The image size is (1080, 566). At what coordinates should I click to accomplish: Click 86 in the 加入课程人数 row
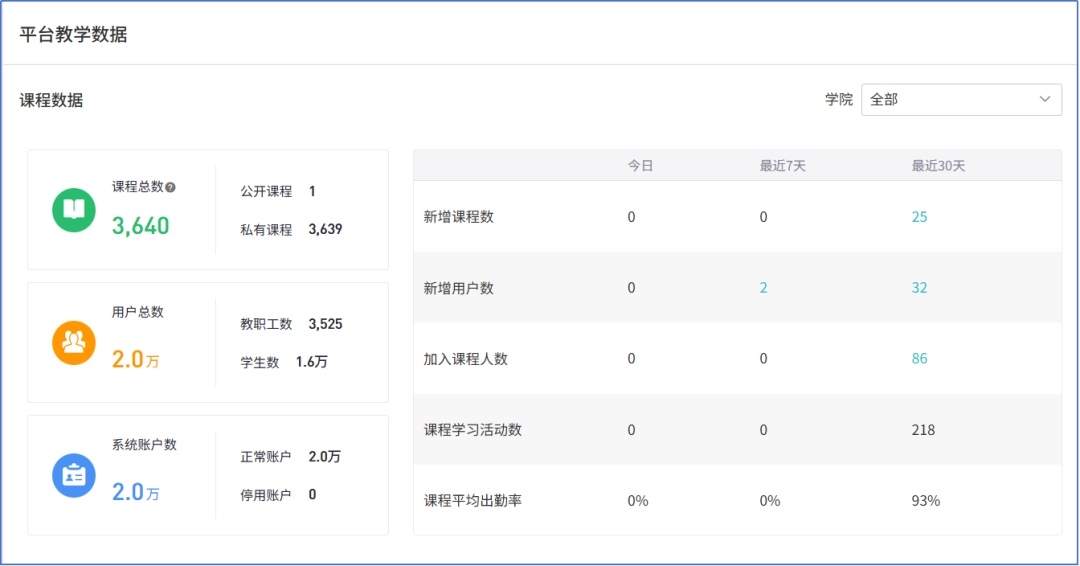click(919, 359)
